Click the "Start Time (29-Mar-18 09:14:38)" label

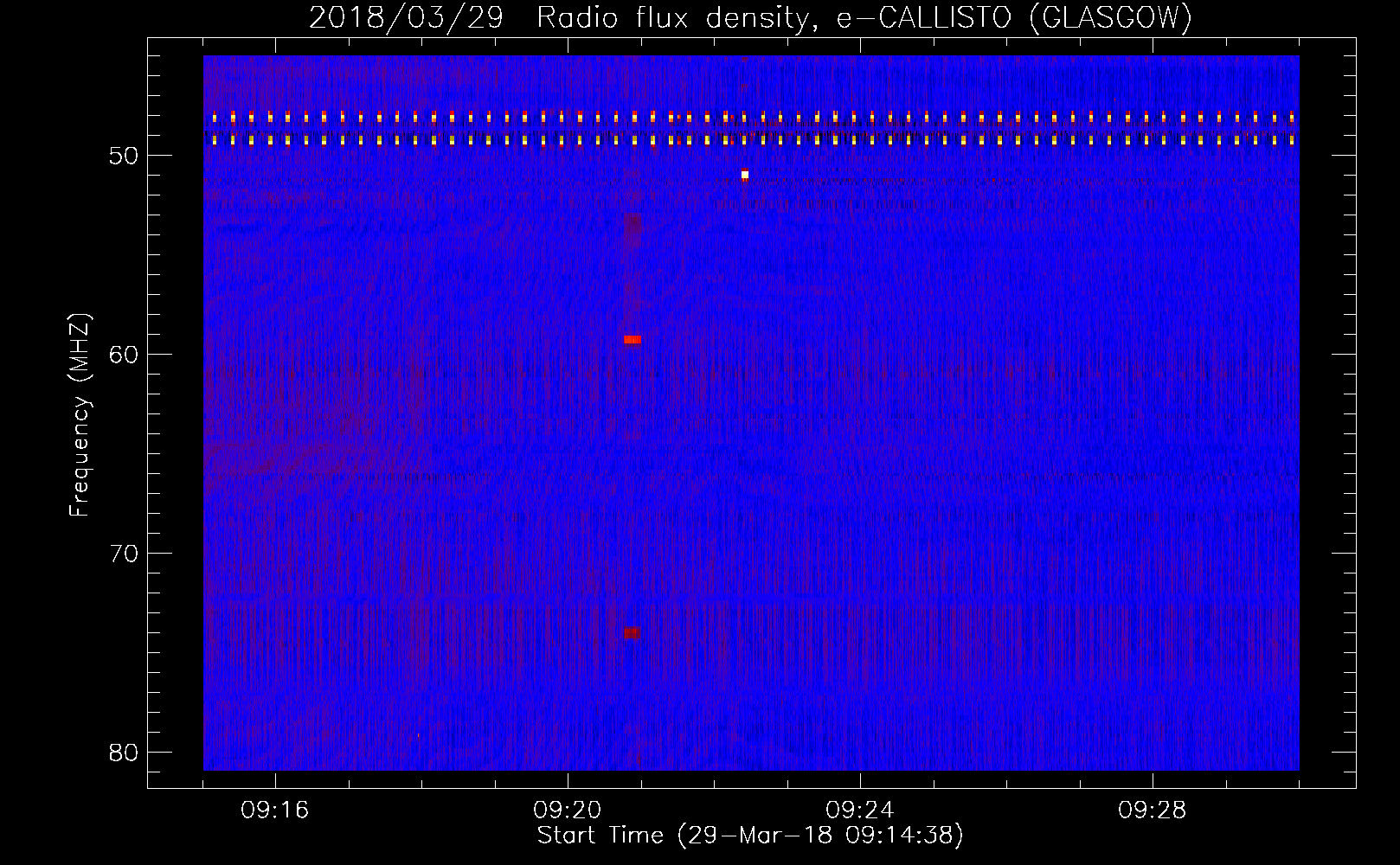750,836
